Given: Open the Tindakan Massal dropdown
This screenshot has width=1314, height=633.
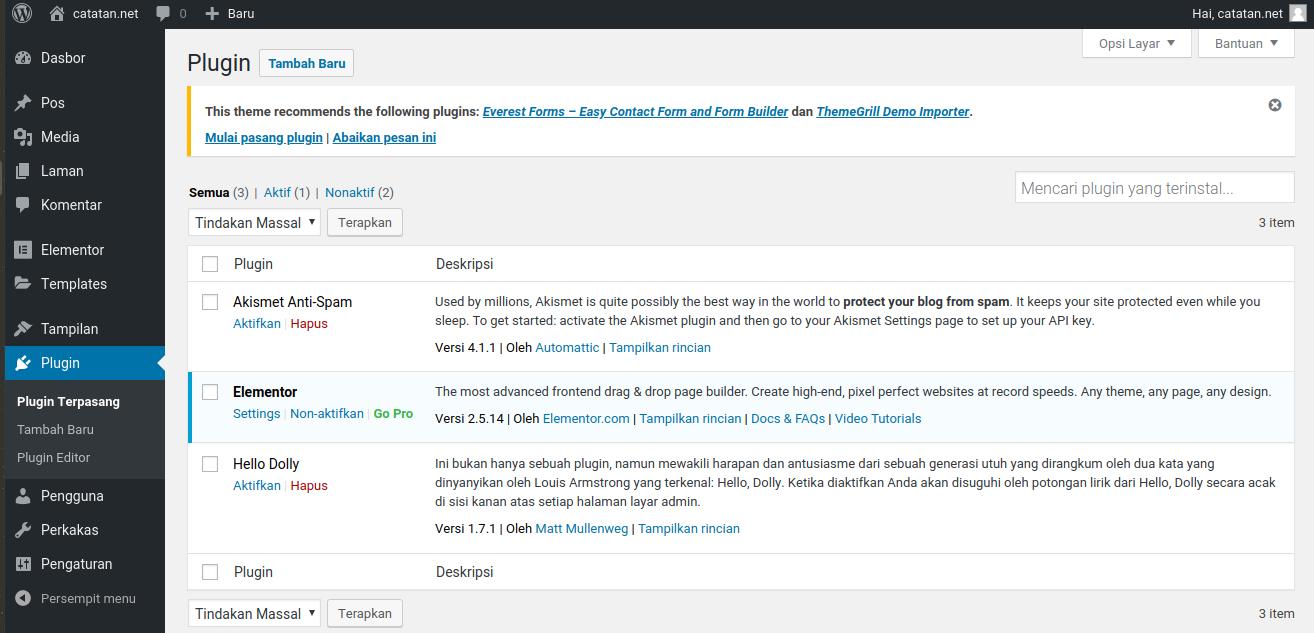Looking at the screenshot, I should coord(254,222).
